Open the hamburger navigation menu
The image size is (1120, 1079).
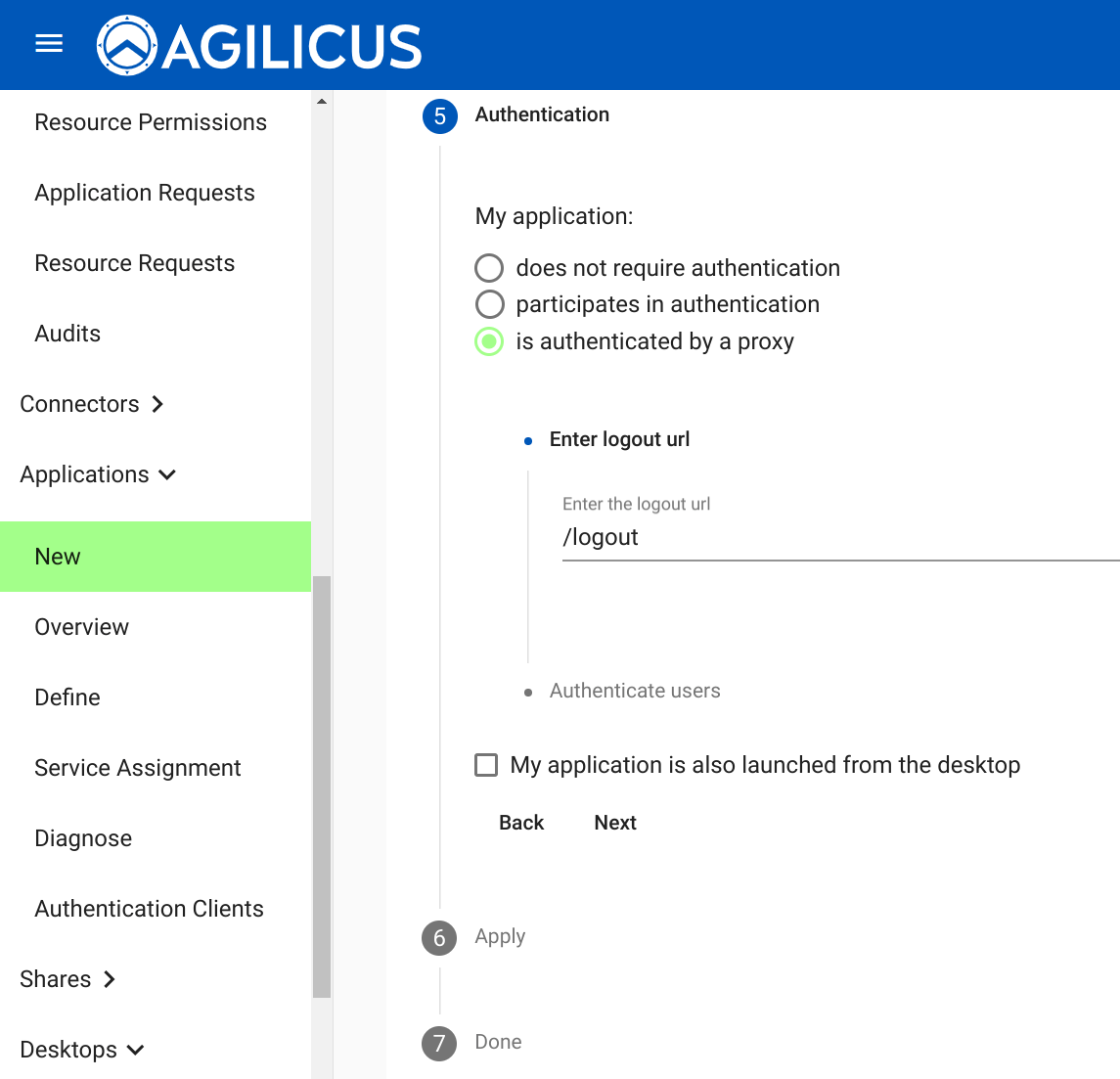click(49, 44)
